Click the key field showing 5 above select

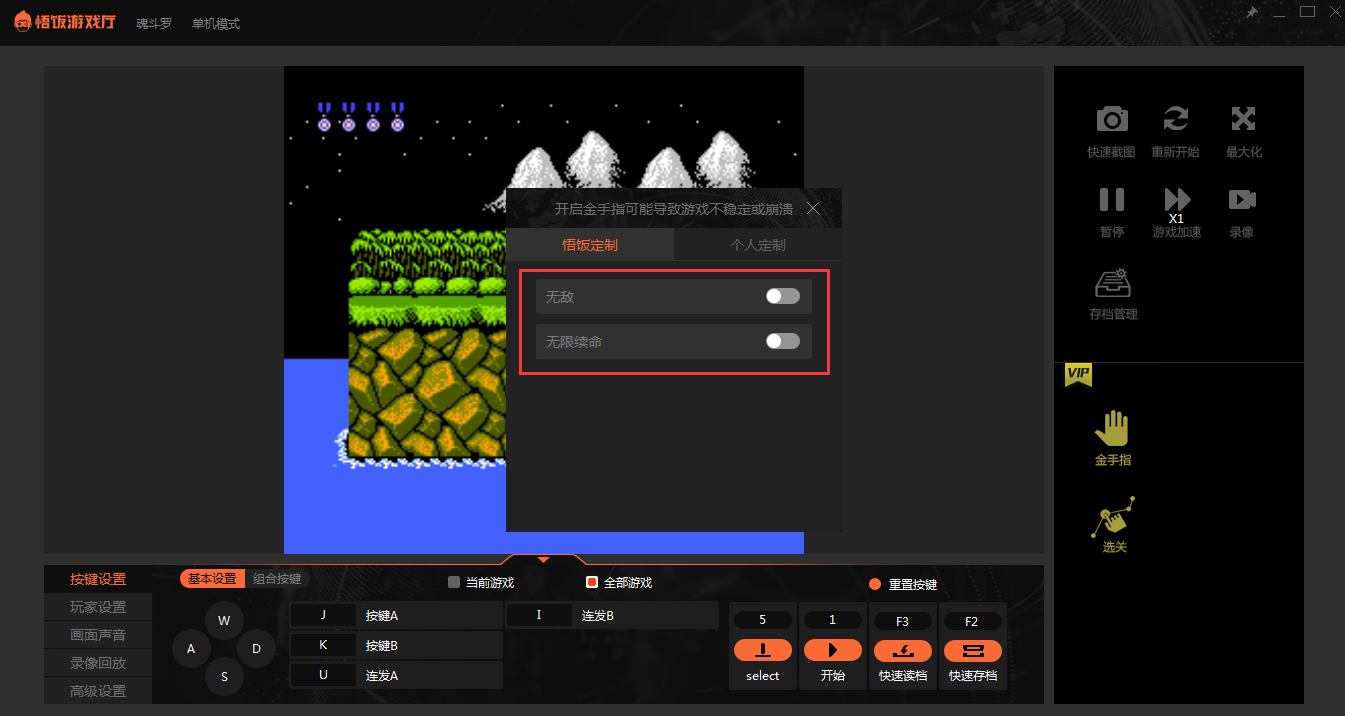click(x=762, y=621)
